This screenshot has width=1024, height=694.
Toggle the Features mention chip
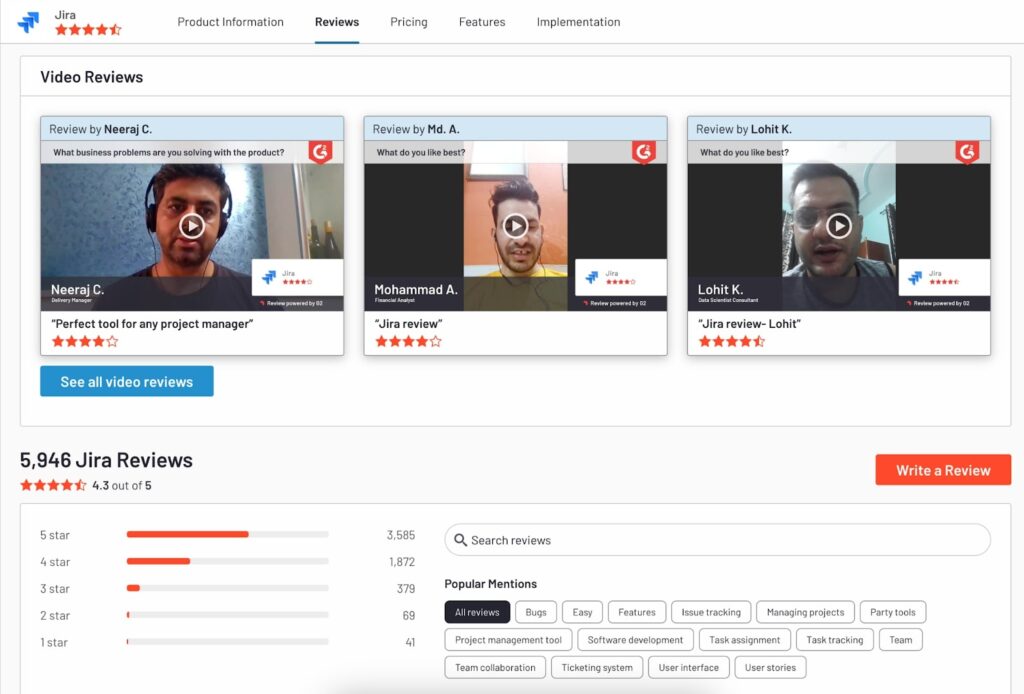(x=637, y=612)
